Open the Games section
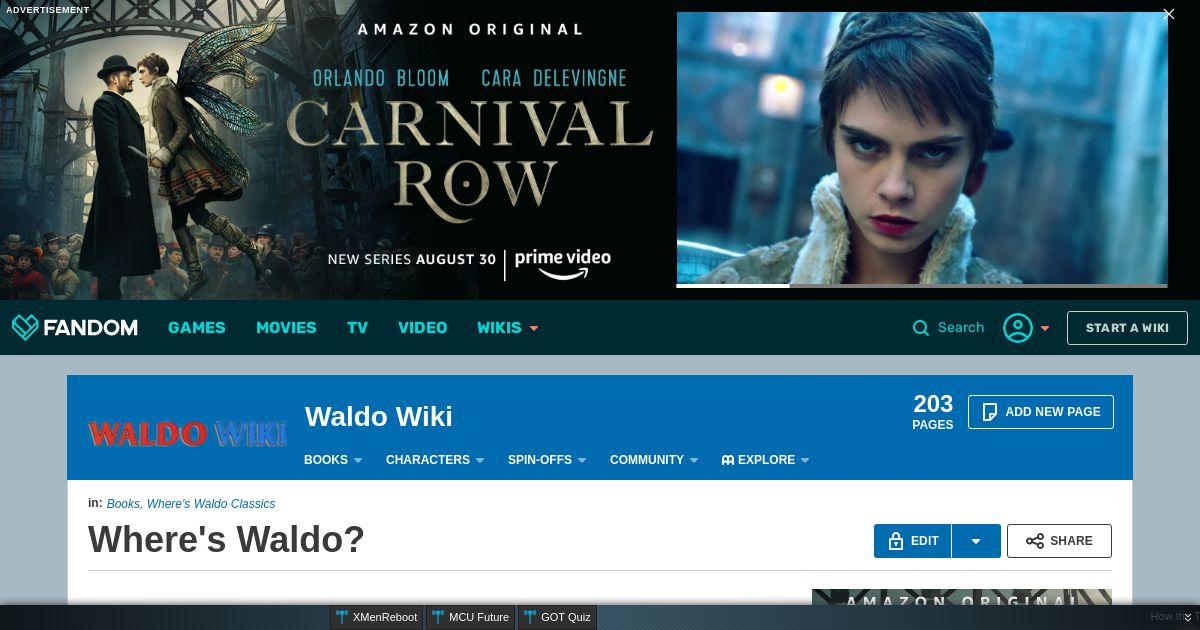This screenshot has height=630, width=1200. [197, 328]
